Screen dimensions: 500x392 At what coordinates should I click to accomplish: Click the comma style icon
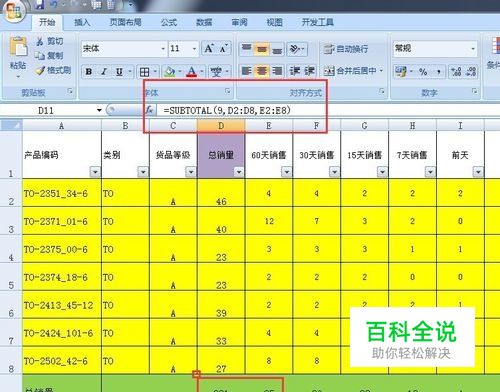(x=439, y=71)
